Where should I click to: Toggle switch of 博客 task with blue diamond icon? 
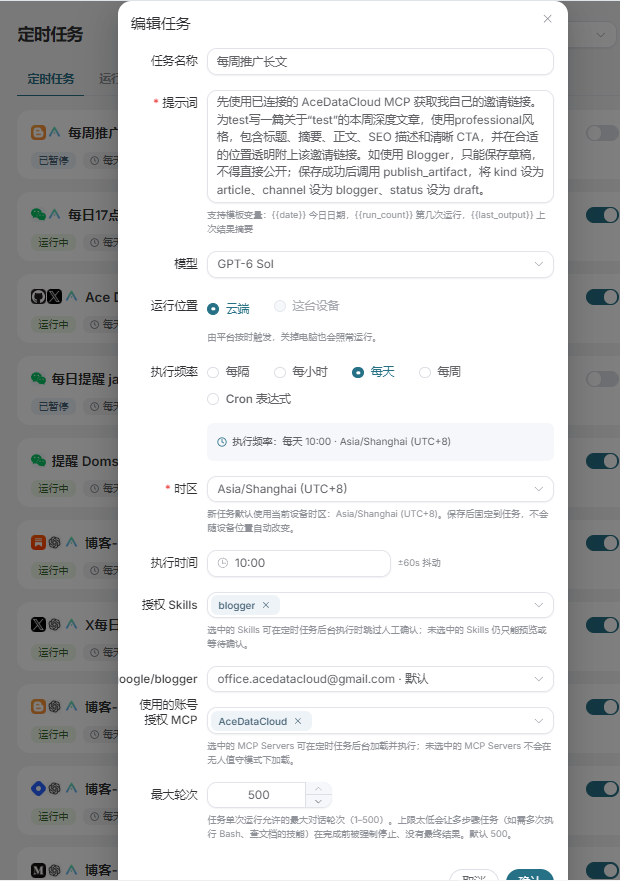coord(602,789)
